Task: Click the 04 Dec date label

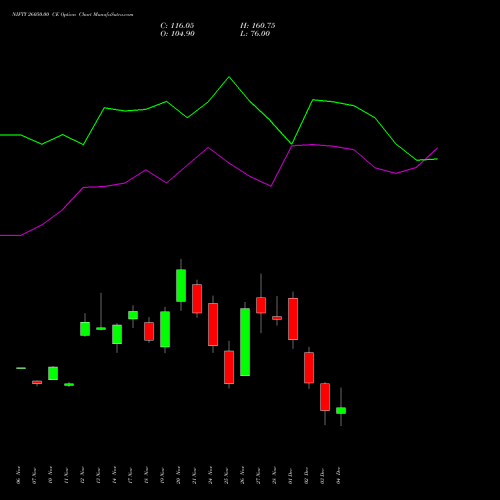Action: tap(338, 475)
